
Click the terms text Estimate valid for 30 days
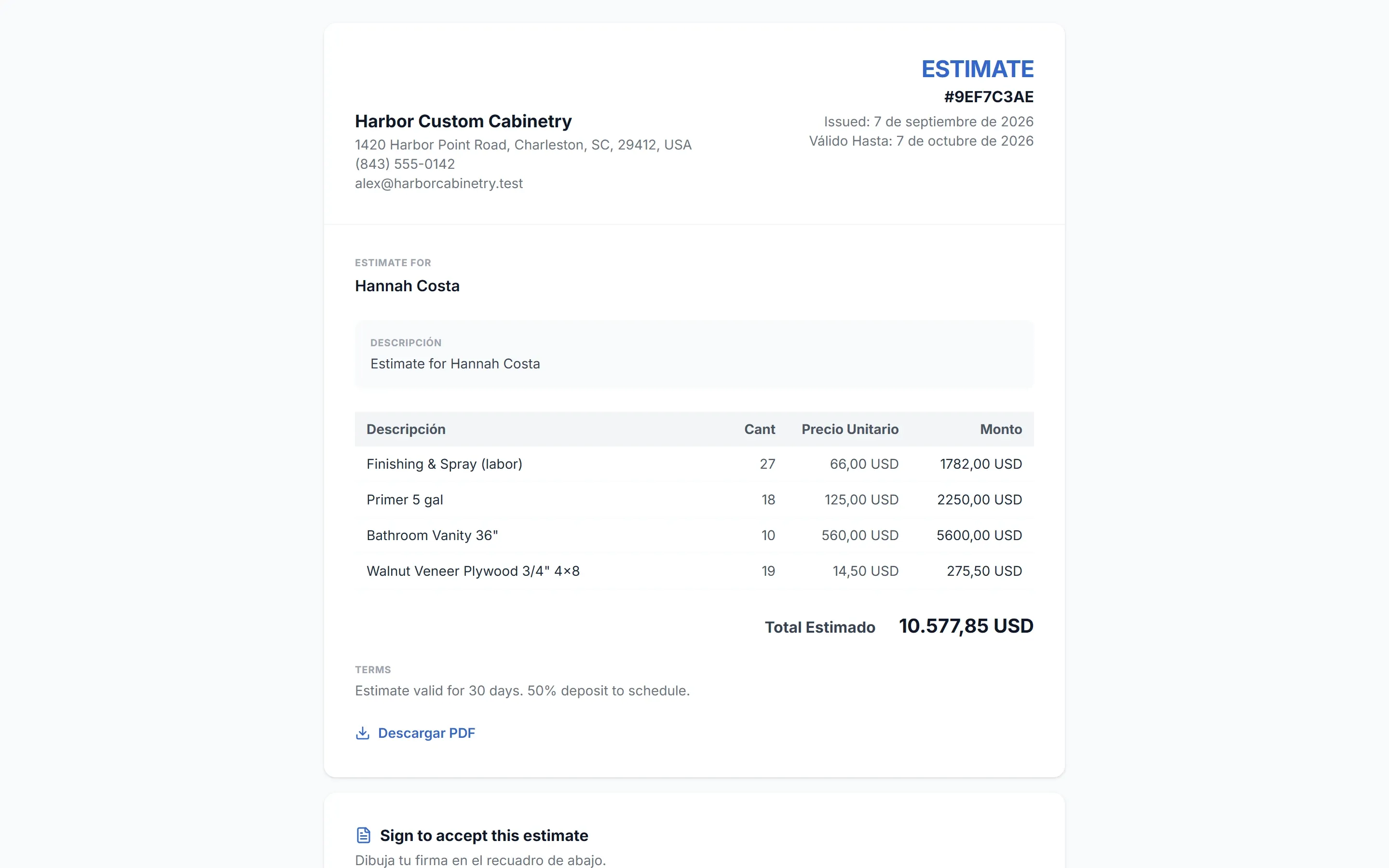tap(522, 691)
